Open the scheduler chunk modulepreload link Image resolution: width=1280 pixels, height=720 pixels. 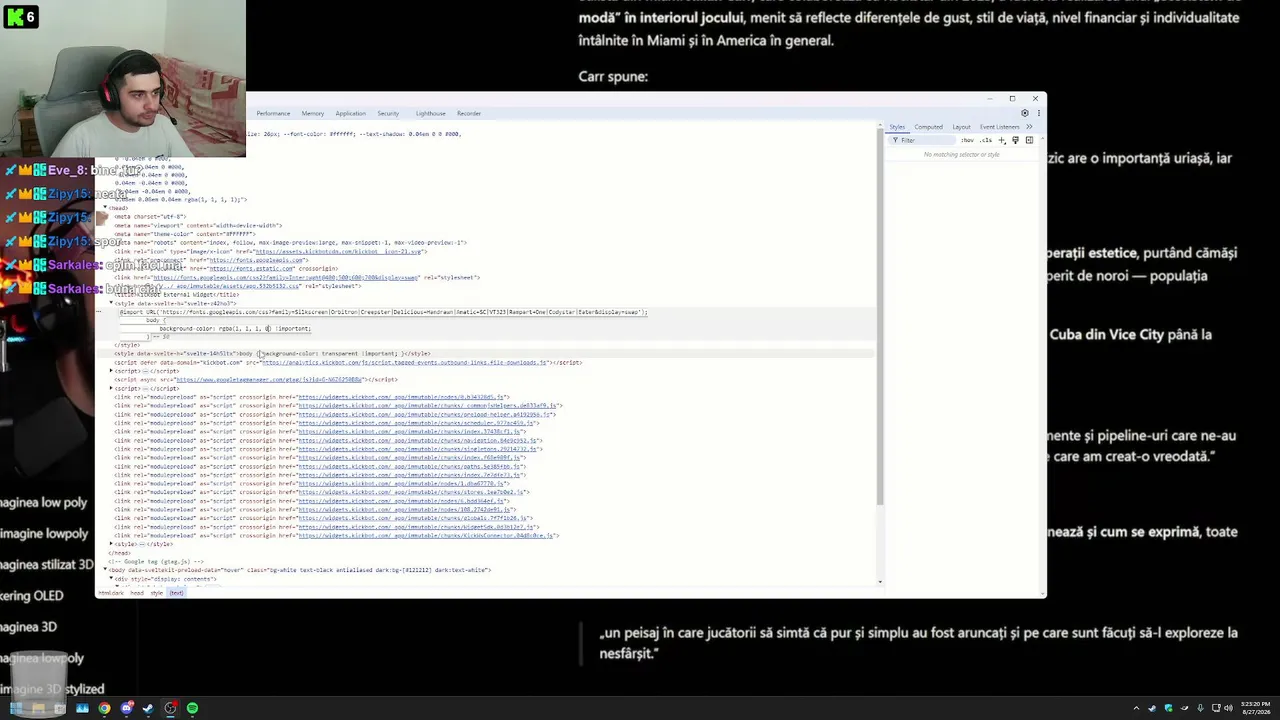point(417,423)
